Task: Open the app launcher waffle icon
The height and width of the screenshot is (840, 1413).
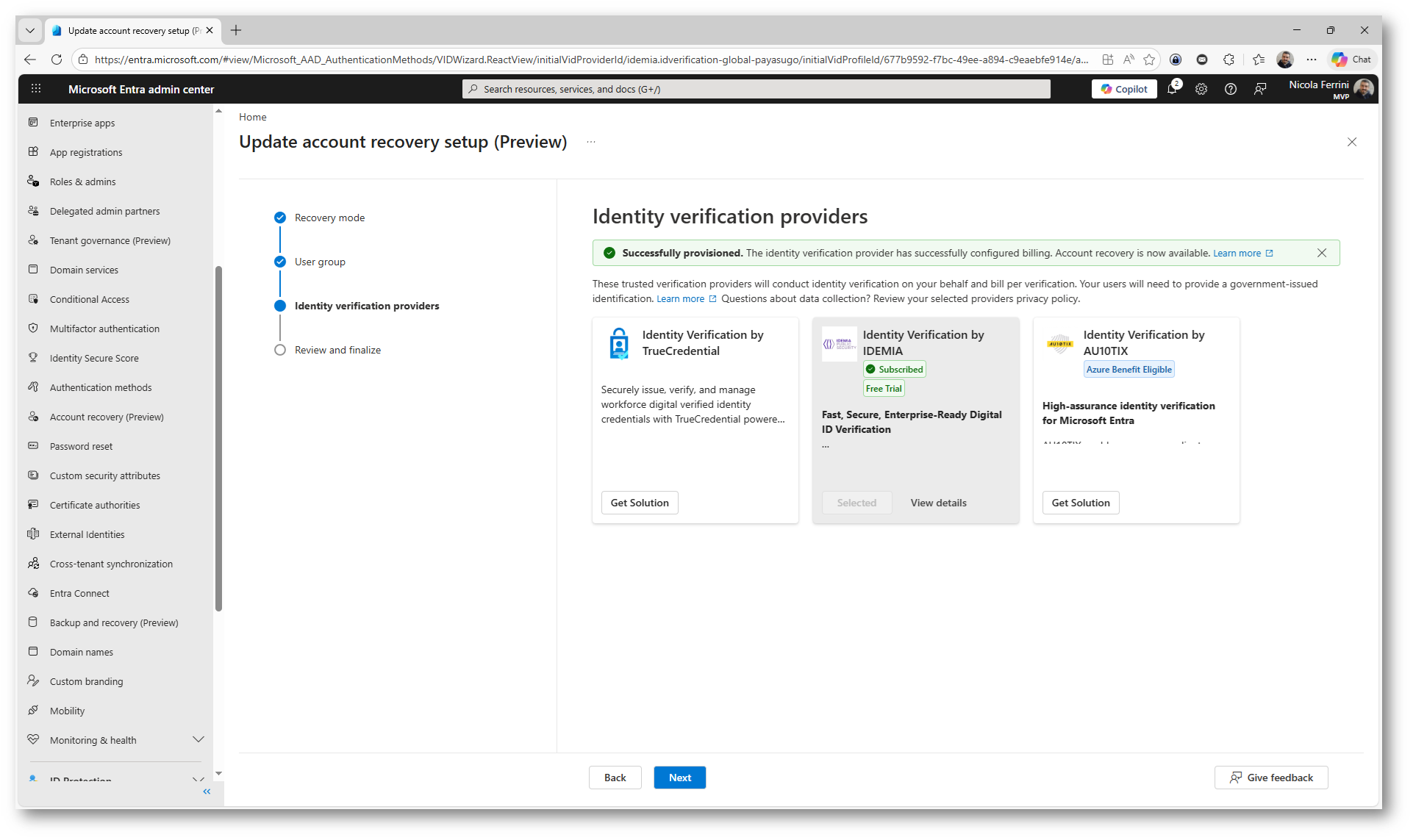Action: [35, 89]
